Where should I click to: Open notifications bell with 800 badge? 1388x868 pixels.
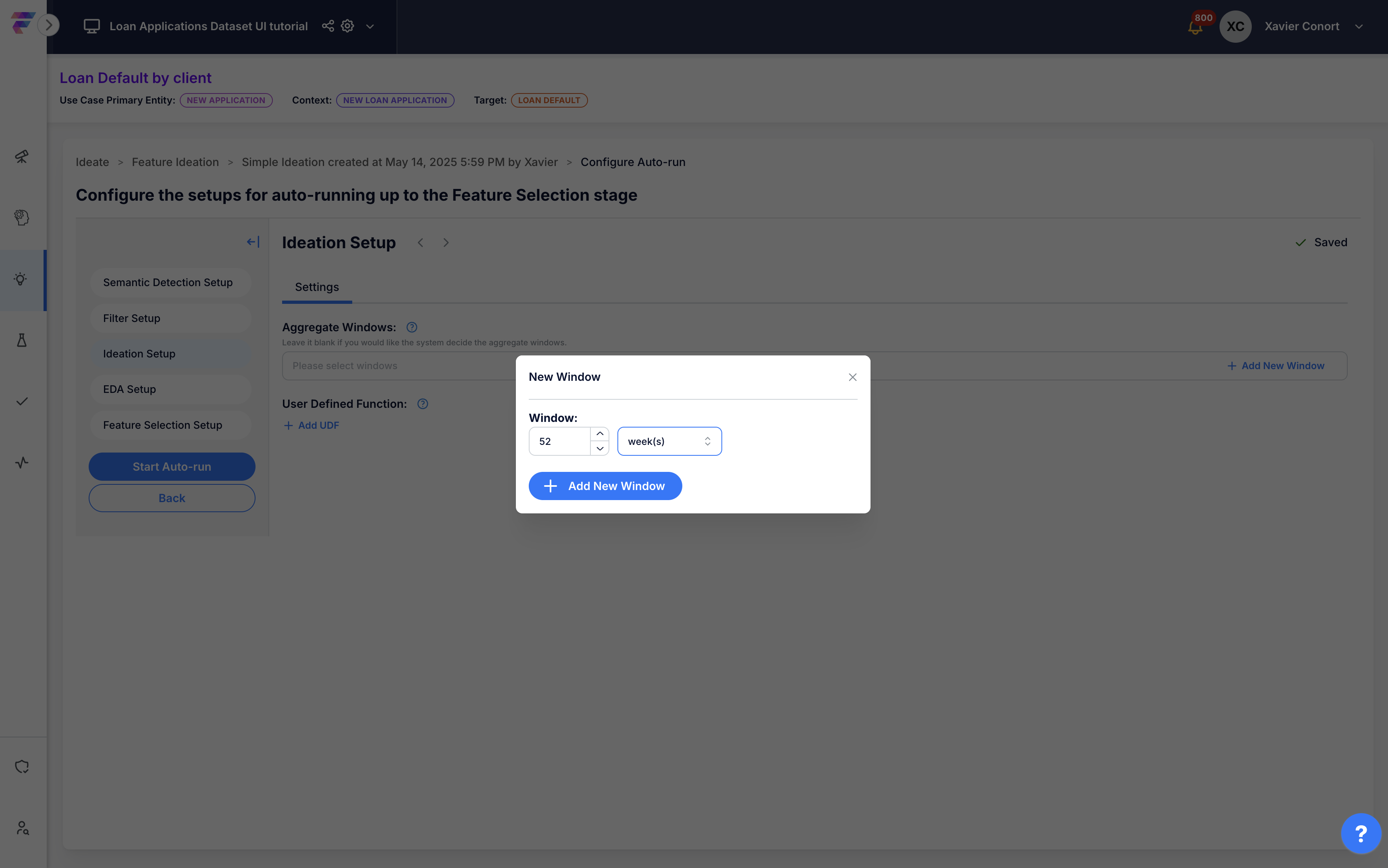point(1195,27)
